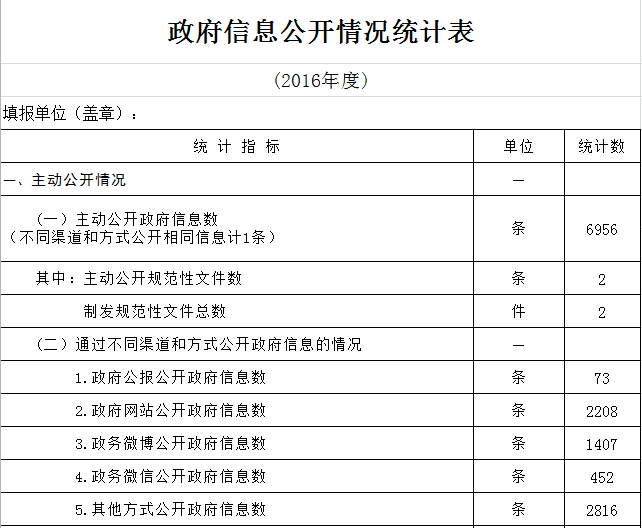This screenshot has height=528, width=642.
Task: Select the 政府公报公开政府信息数 cell
Action: point(170,378)
